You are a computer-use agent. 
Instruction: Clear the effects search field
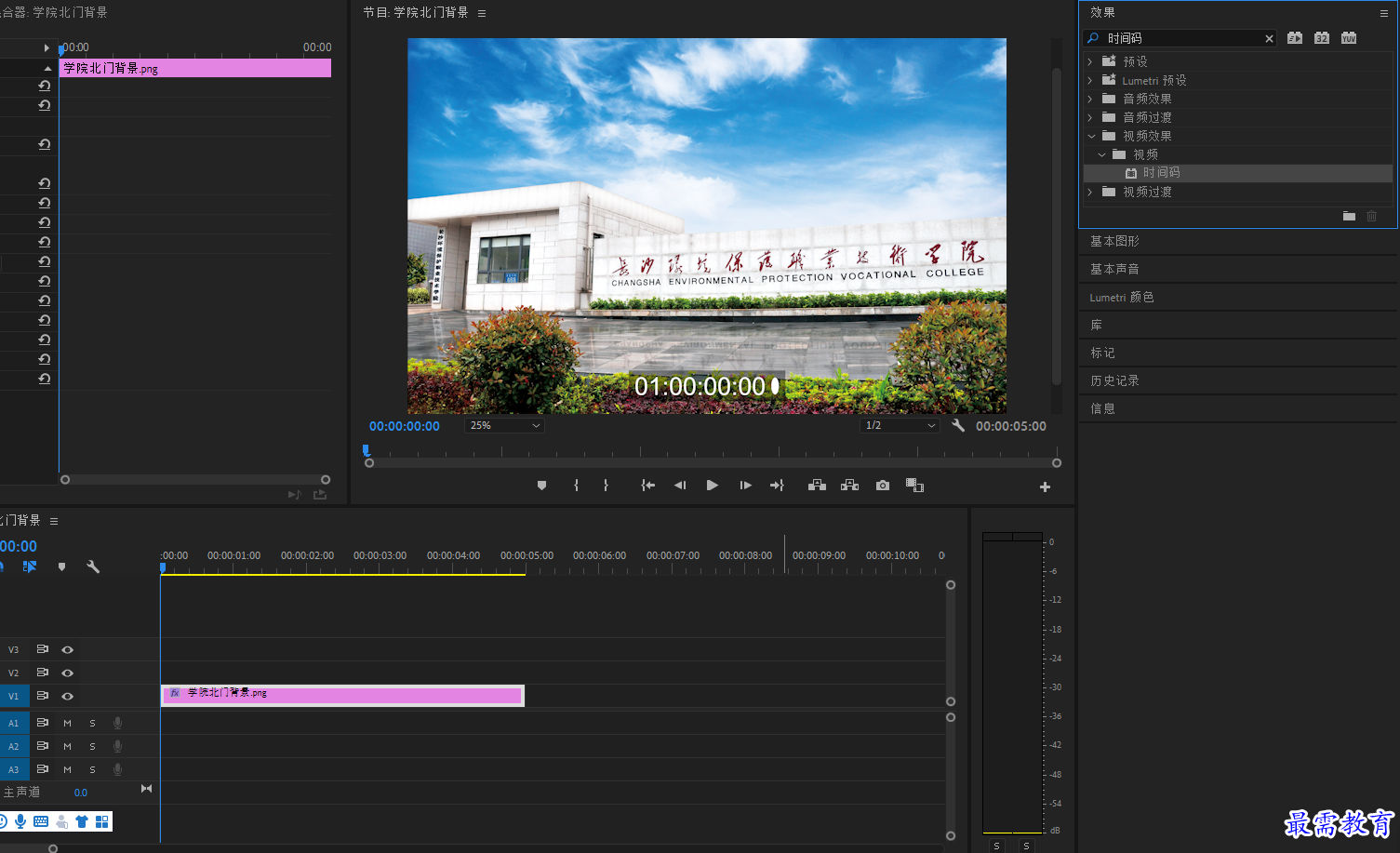pos(1269,38)
